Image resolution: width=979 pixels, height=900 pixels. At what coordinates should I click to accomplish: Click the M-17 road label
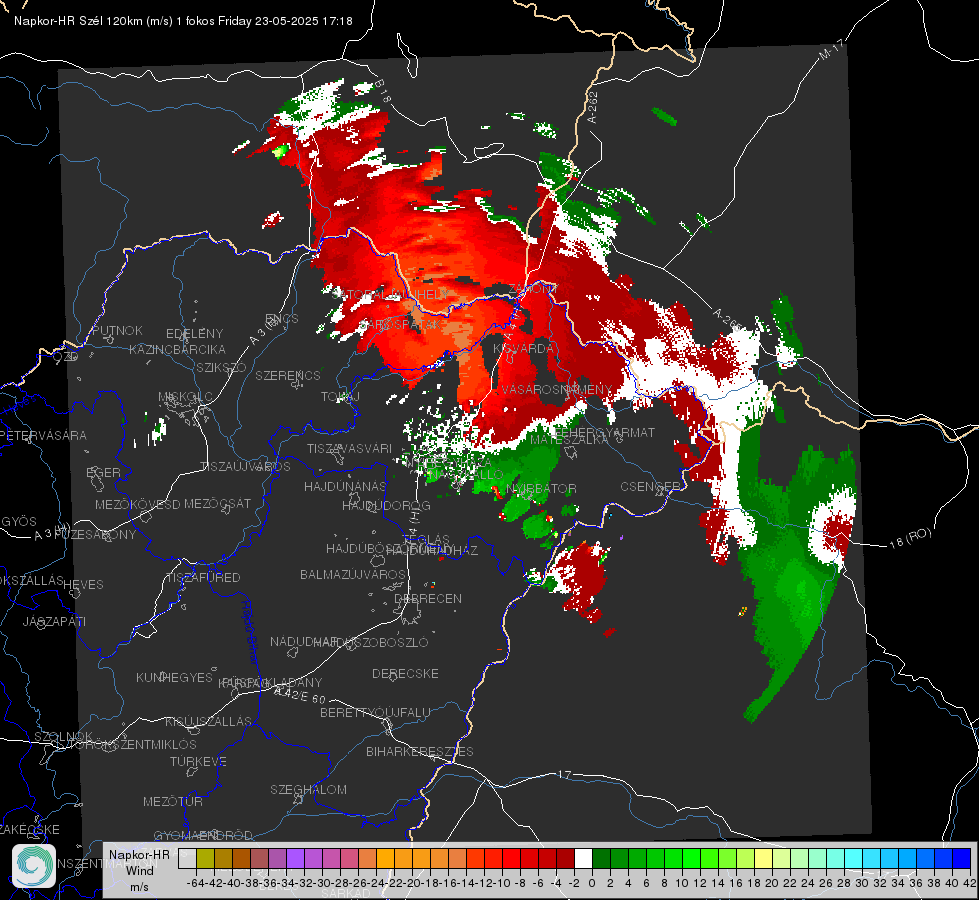[831, 50]
